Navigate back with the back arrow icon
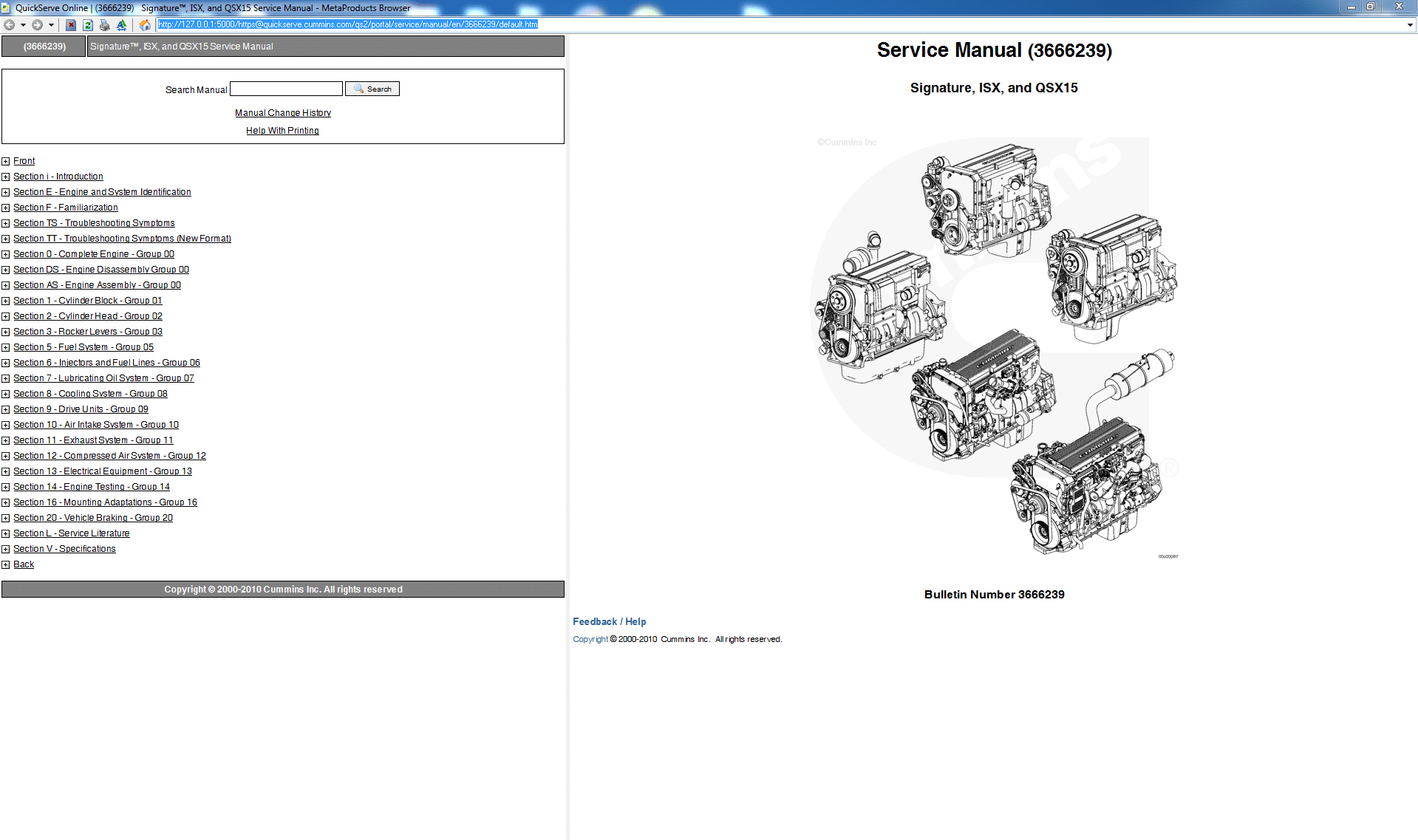The height and width of the screenshot is (840, 1418). (x=10, y=24)
